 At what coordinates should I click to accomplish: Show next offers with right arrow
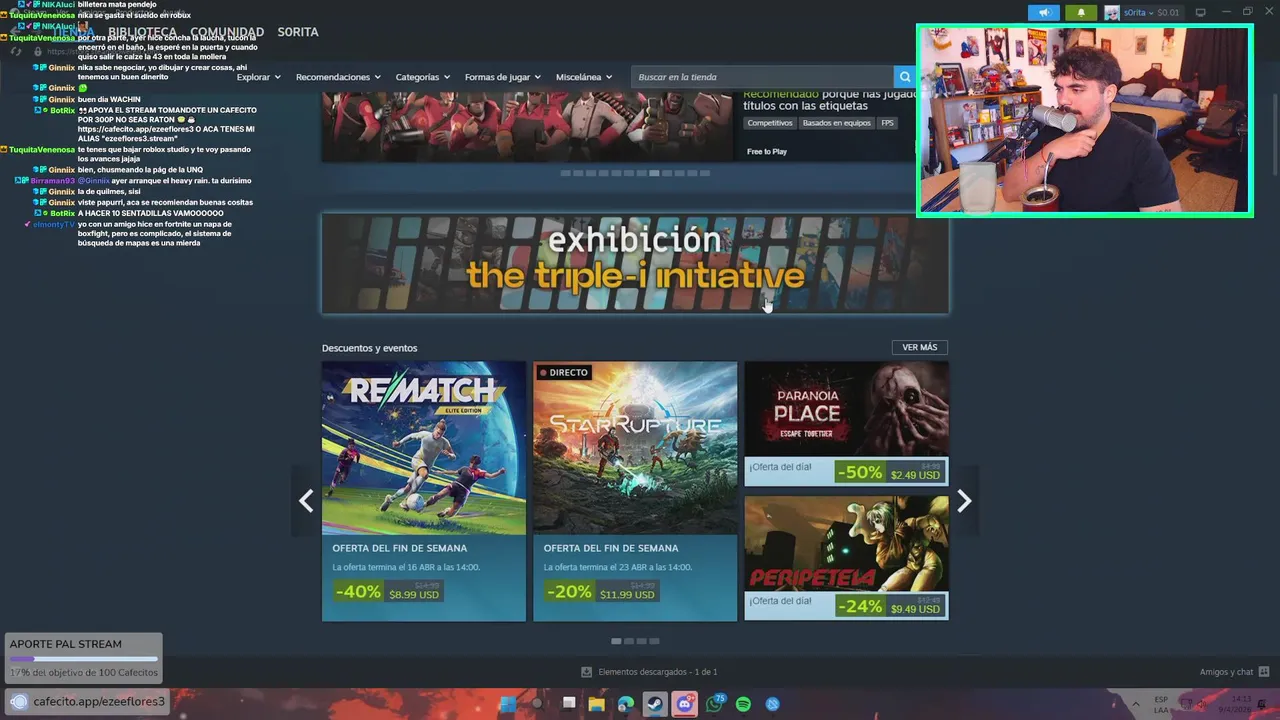click(964, 501)
